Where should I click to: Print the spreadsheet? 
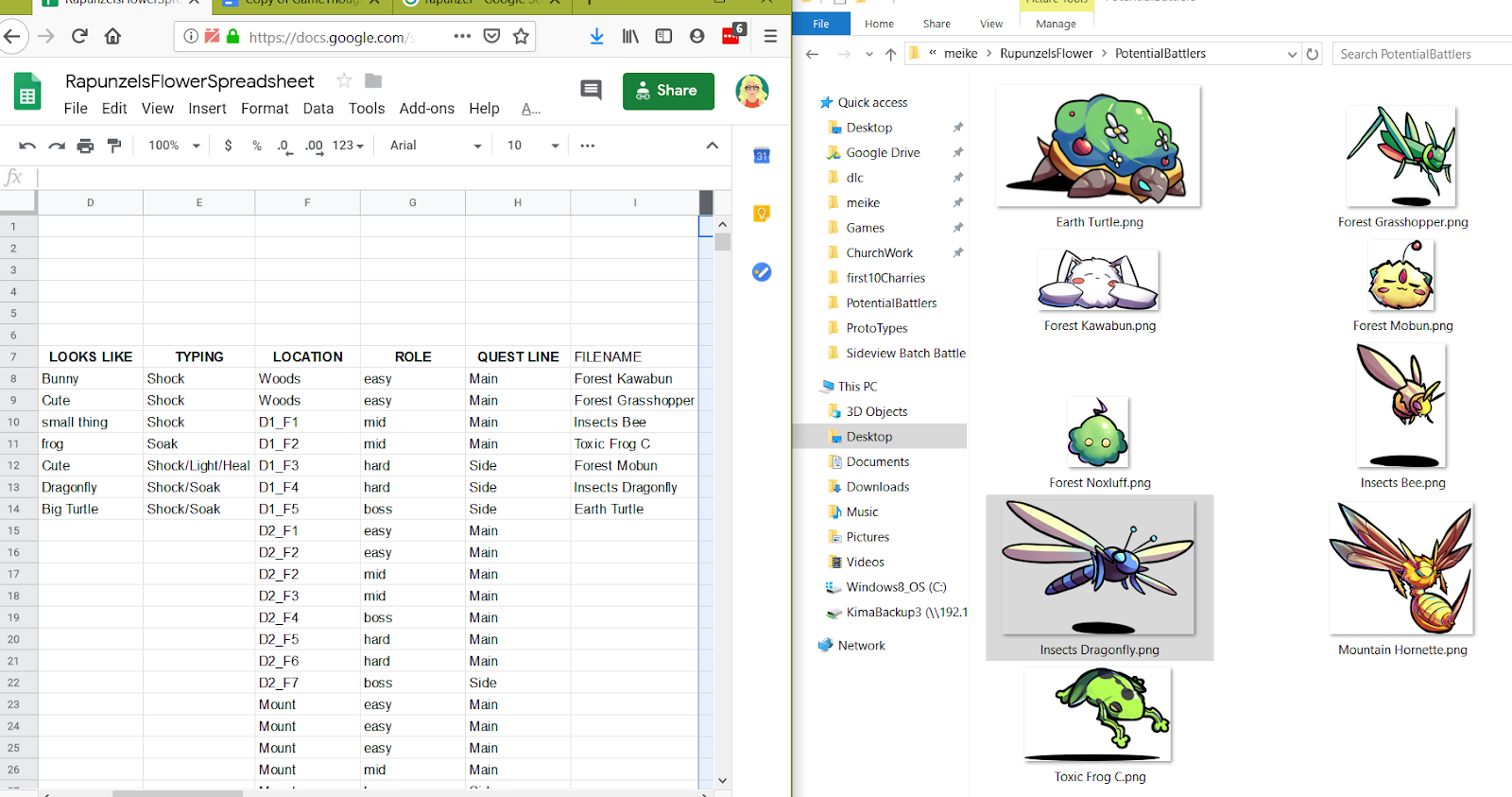click(86, 146)
